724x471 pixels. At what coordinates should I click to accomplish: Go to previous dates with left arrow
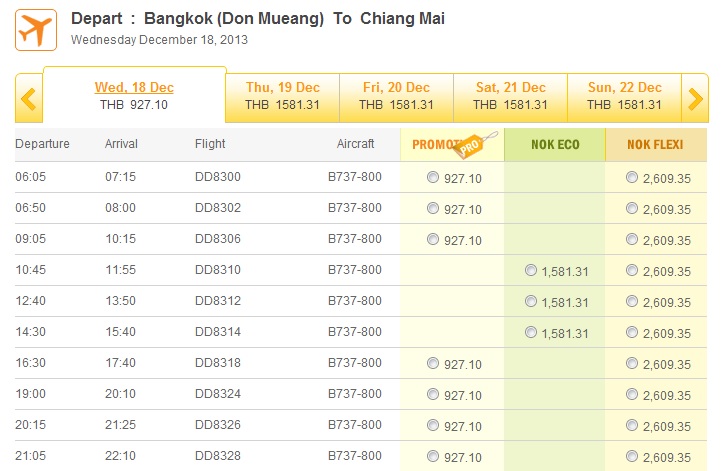(29, 98)
